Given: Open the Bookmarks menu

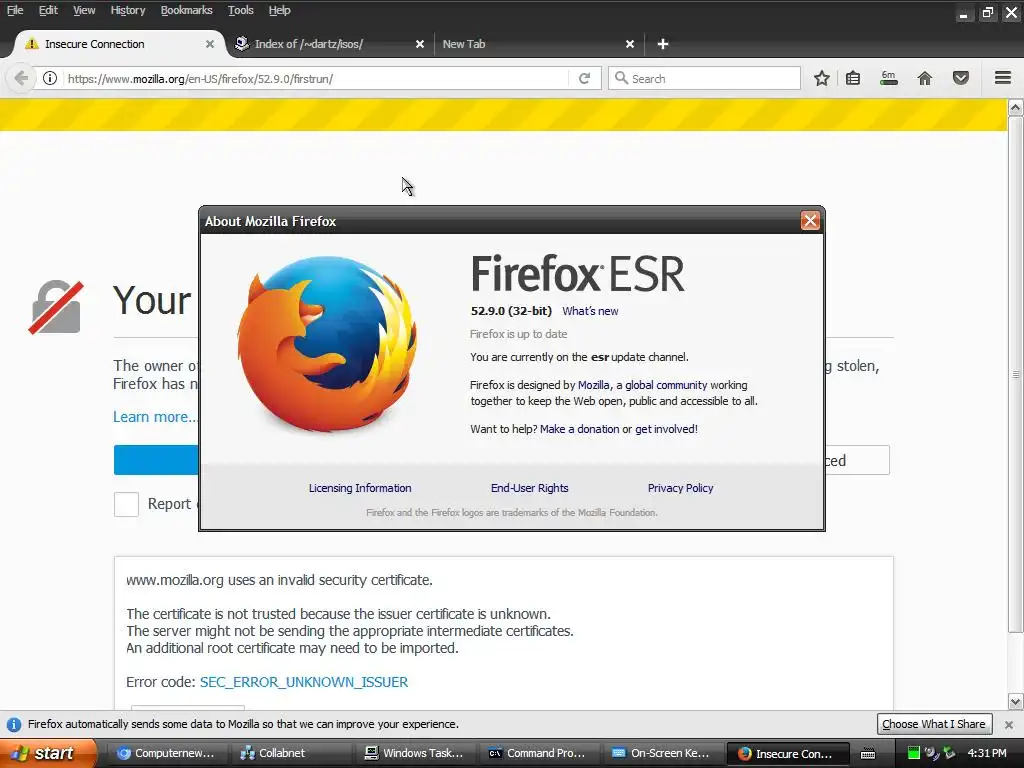Looking at the screenshot, I should [186, 10].
